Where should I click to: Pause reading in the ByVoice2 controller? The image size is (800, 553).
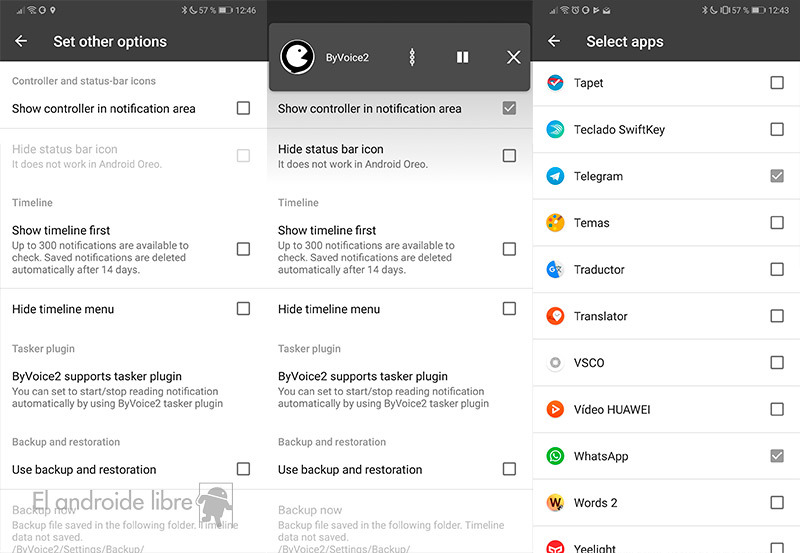462,57
